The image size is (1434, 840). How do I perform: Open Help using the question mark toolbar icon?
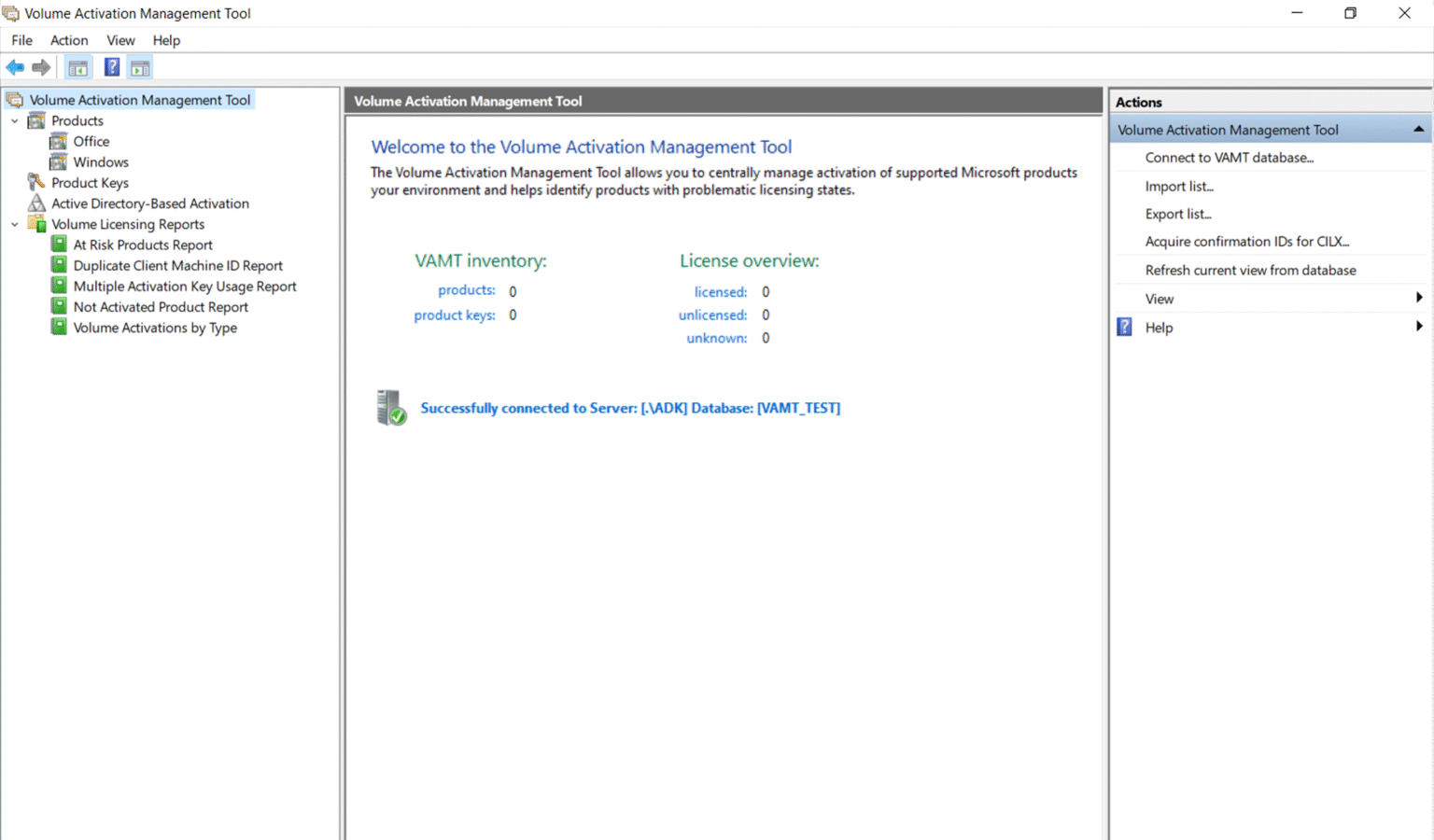[111, 66]
